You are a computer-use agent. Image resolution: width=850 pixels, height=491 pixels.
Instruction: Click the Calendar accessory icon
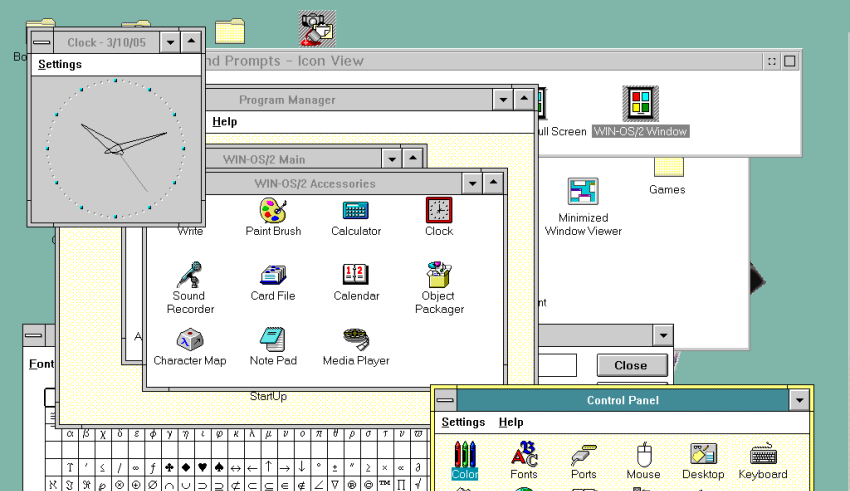coord(356,275)
